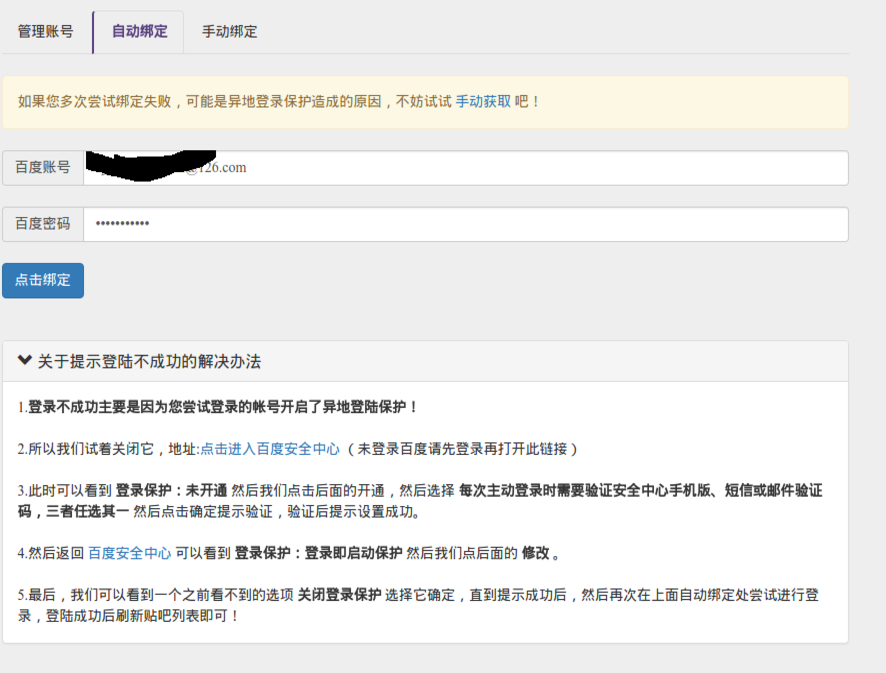Viewport: 886px width, 673px height.
Task: Focus the 百度账号 input field
Action: click(466, 168)
